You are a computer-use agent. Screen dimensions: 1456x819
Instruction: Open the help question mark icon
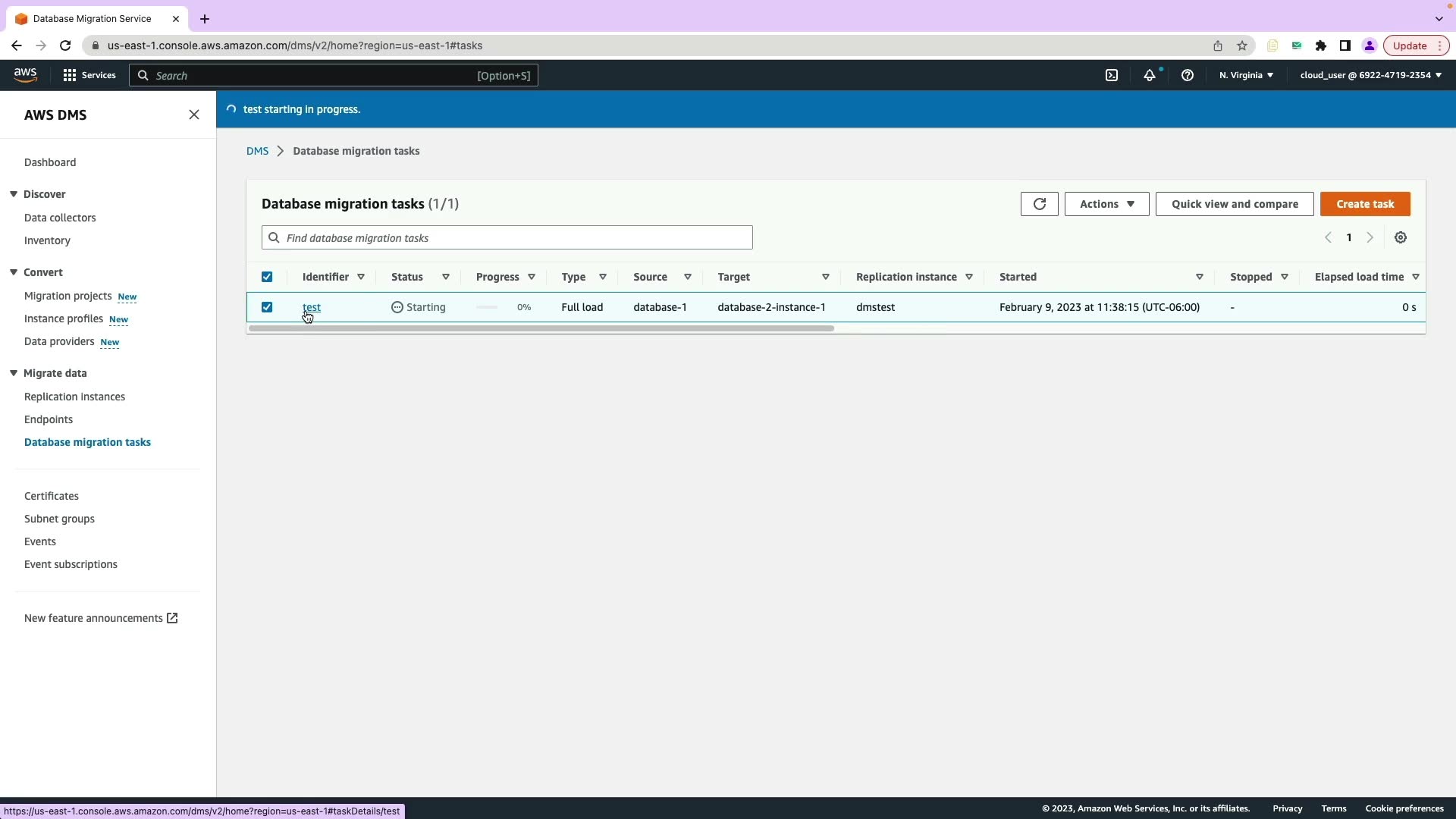click(1187, 75)
